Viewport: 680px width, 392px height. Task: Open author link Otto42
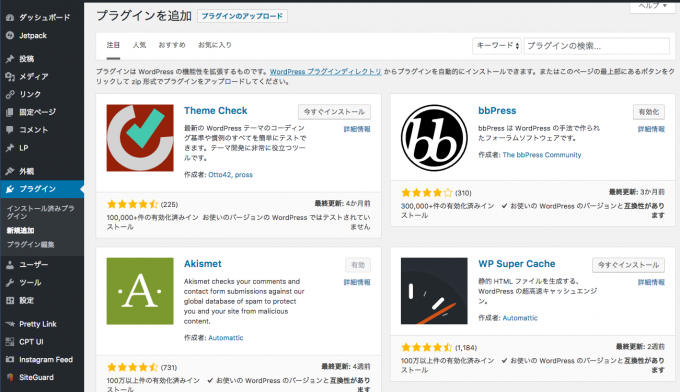[219, 175]
